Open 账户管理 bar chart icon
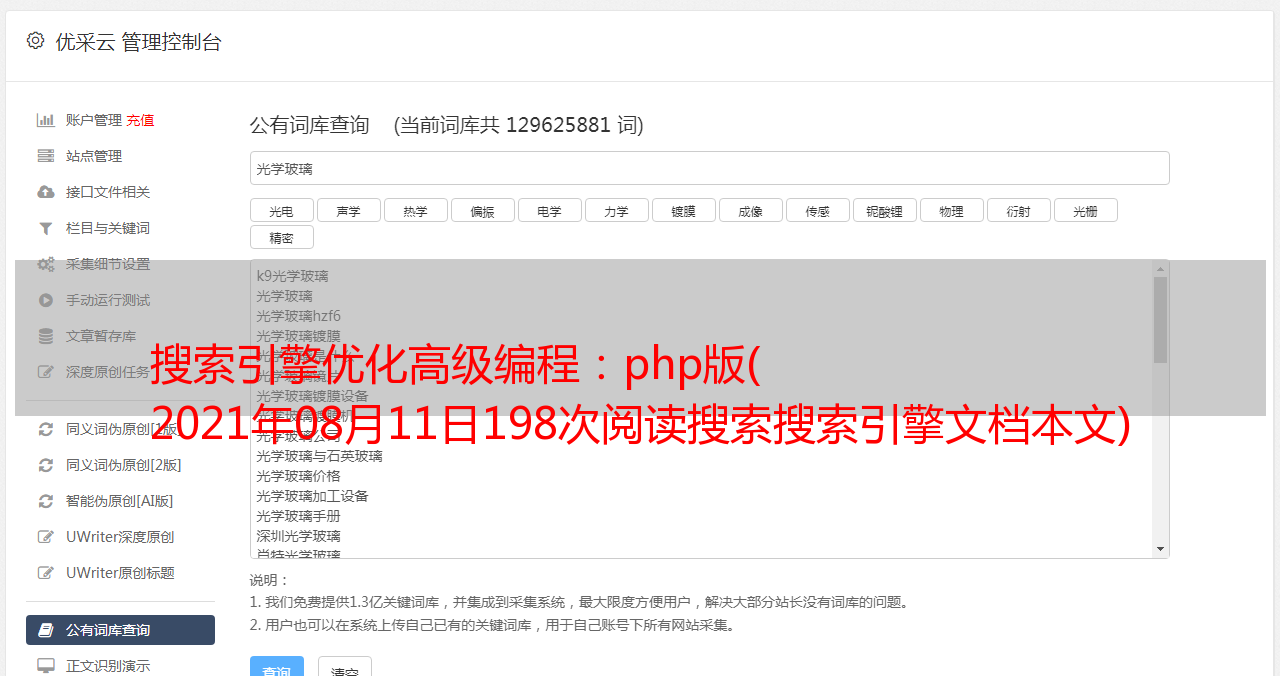This screenshot has height=676, width=1280. [x=45, y=120]
